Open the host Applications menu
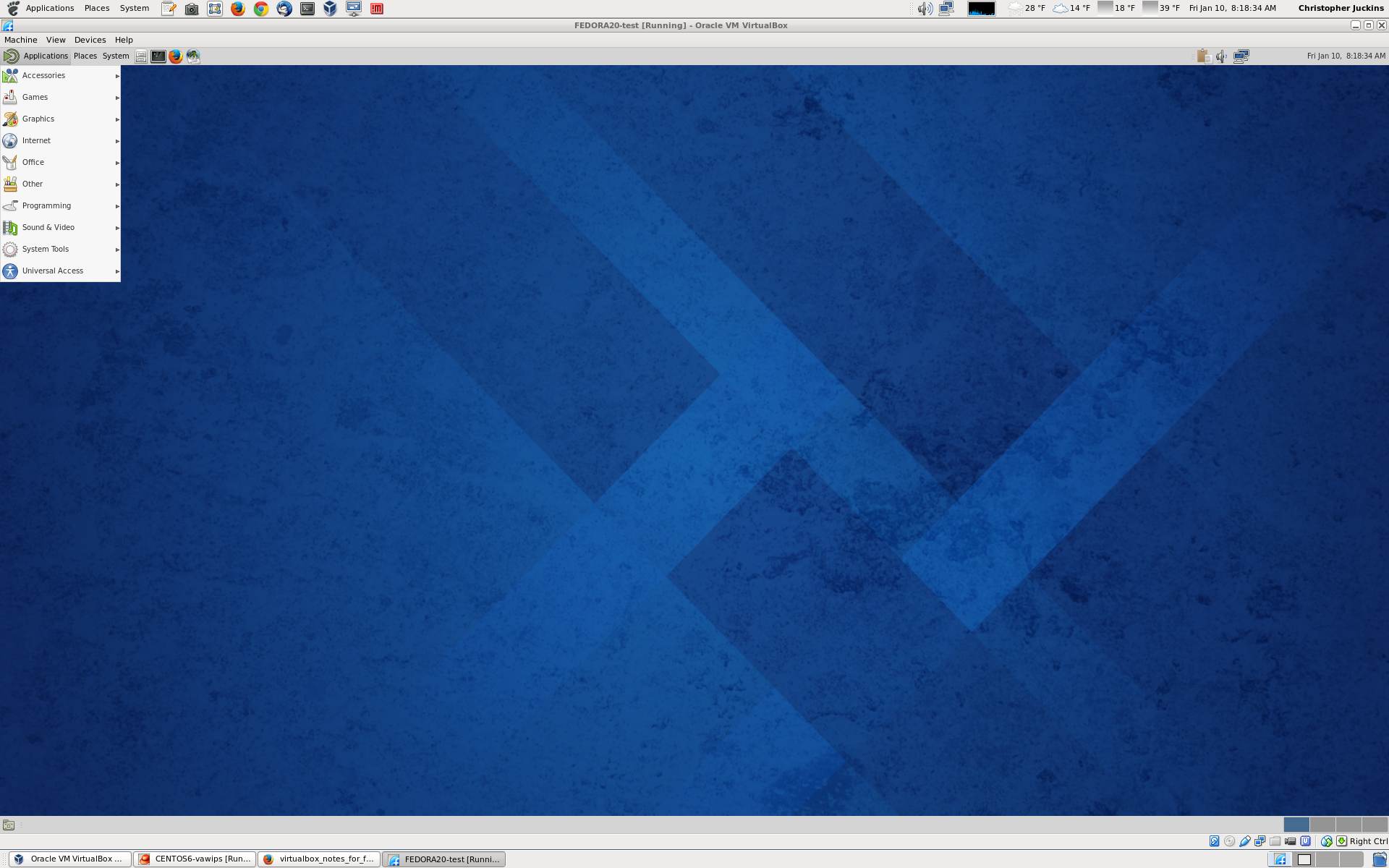Screen dimensions: 1389x868 coord(49,9)
